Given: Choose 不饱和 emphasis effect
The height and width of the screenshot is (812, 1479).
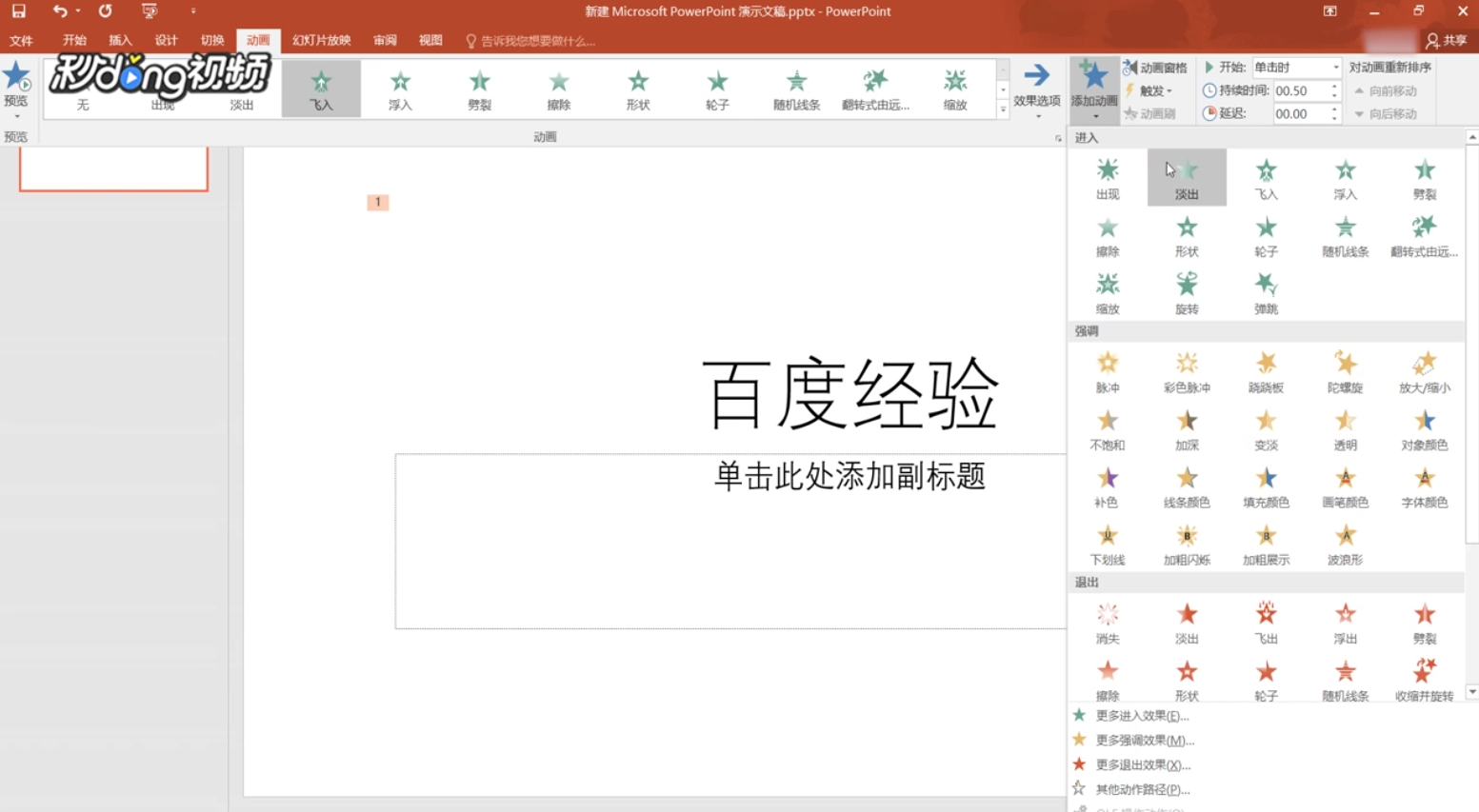Looking at the screenshot, I should (1107, 429).
